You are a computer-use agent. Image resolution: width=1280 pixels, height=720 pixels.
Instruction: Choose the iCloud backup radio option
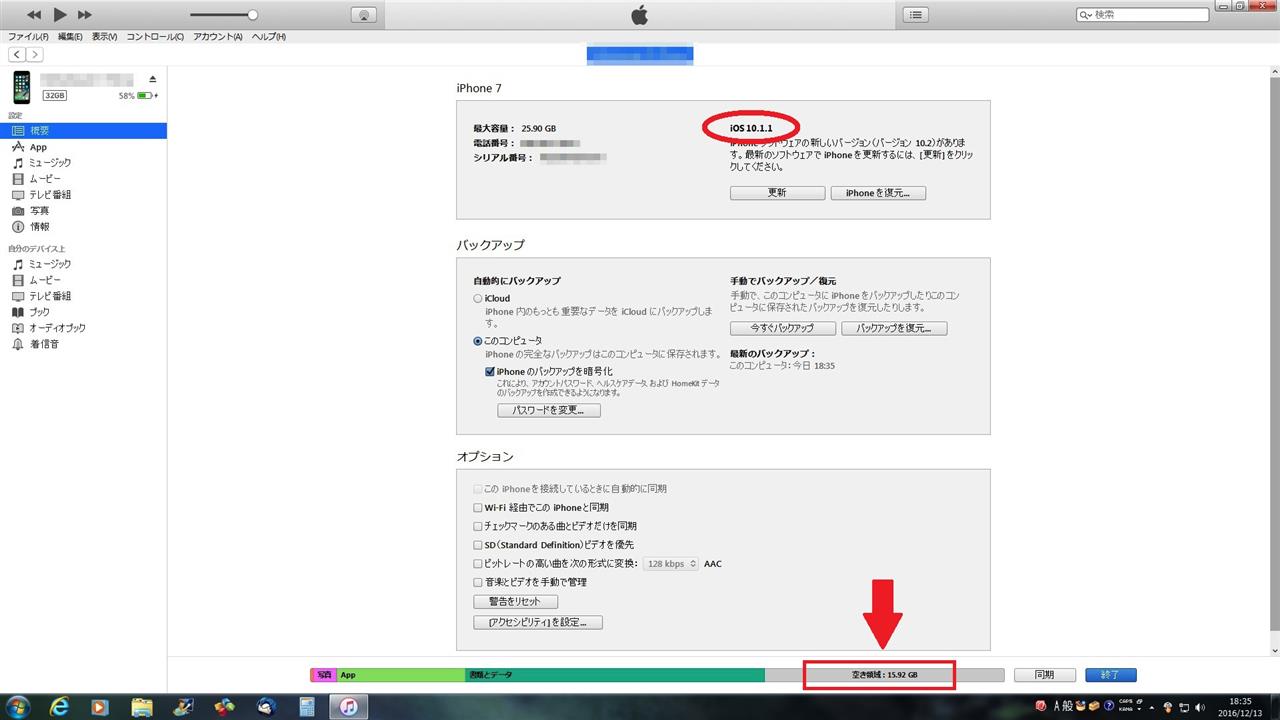pyautogui.click(x=478, y=298)
